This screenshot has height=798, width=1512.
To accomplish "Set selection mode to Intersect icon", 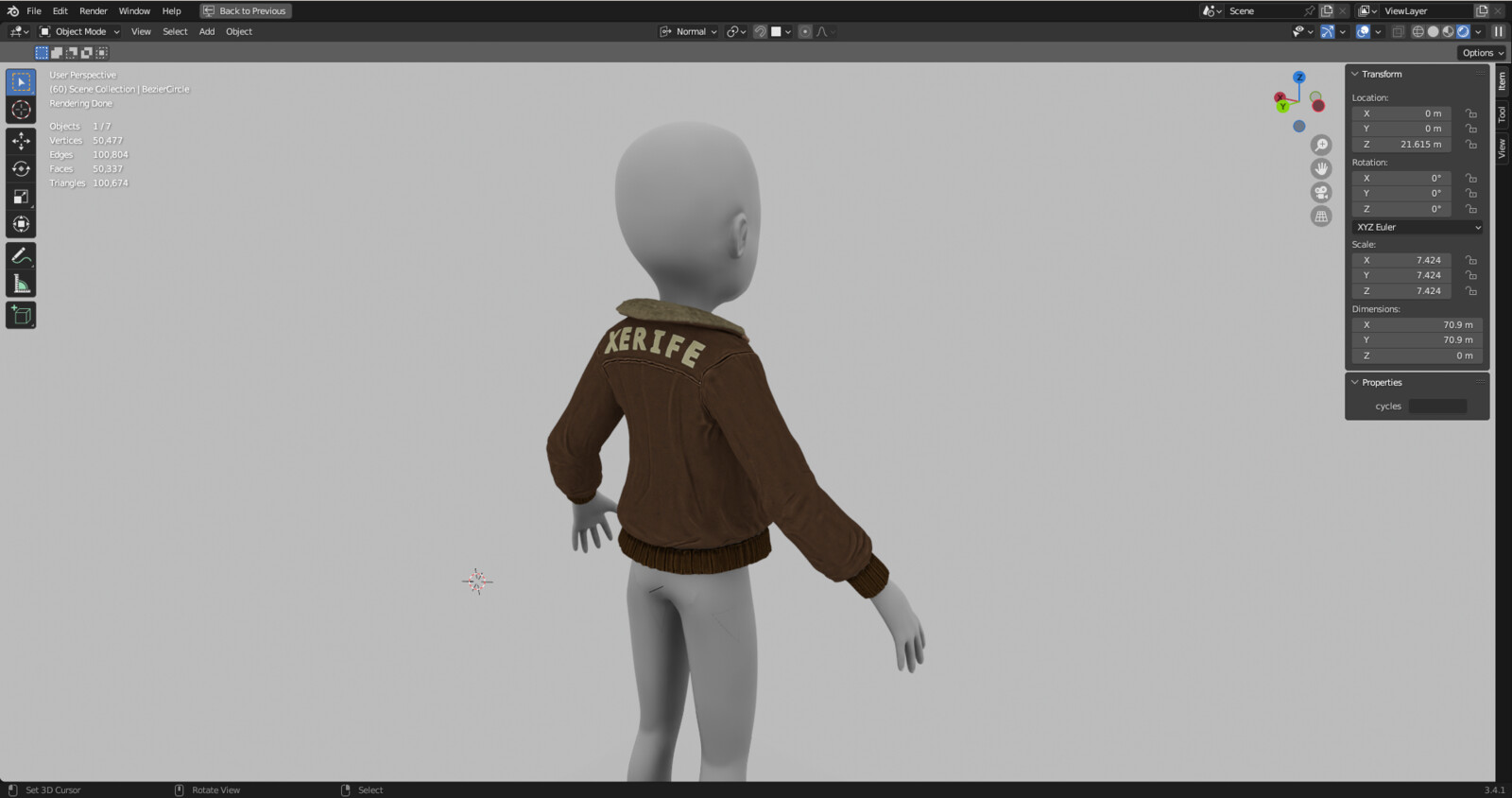I will [x=102, y=53].
